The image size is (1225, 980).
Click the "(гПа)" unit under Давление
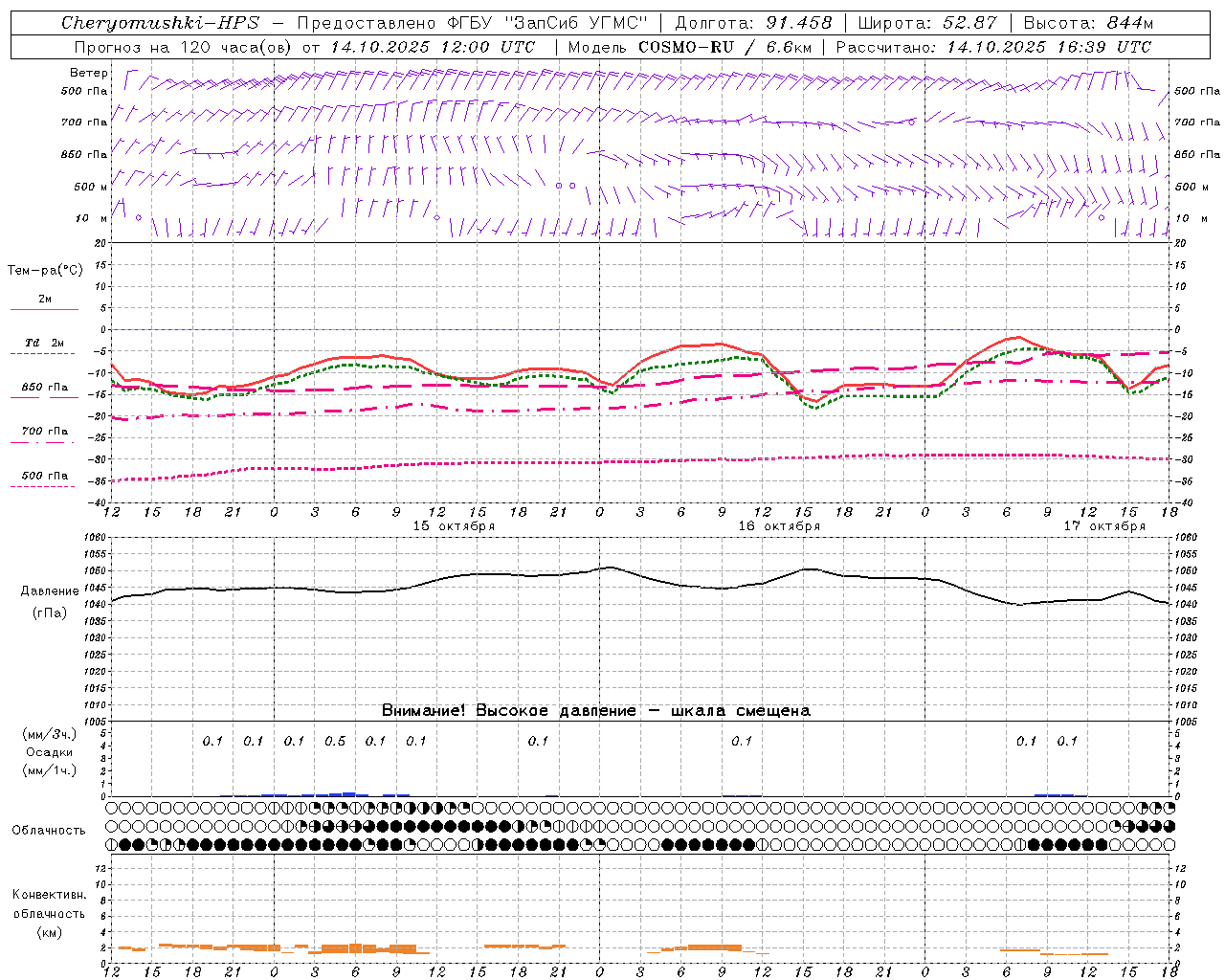pos(50,613)
